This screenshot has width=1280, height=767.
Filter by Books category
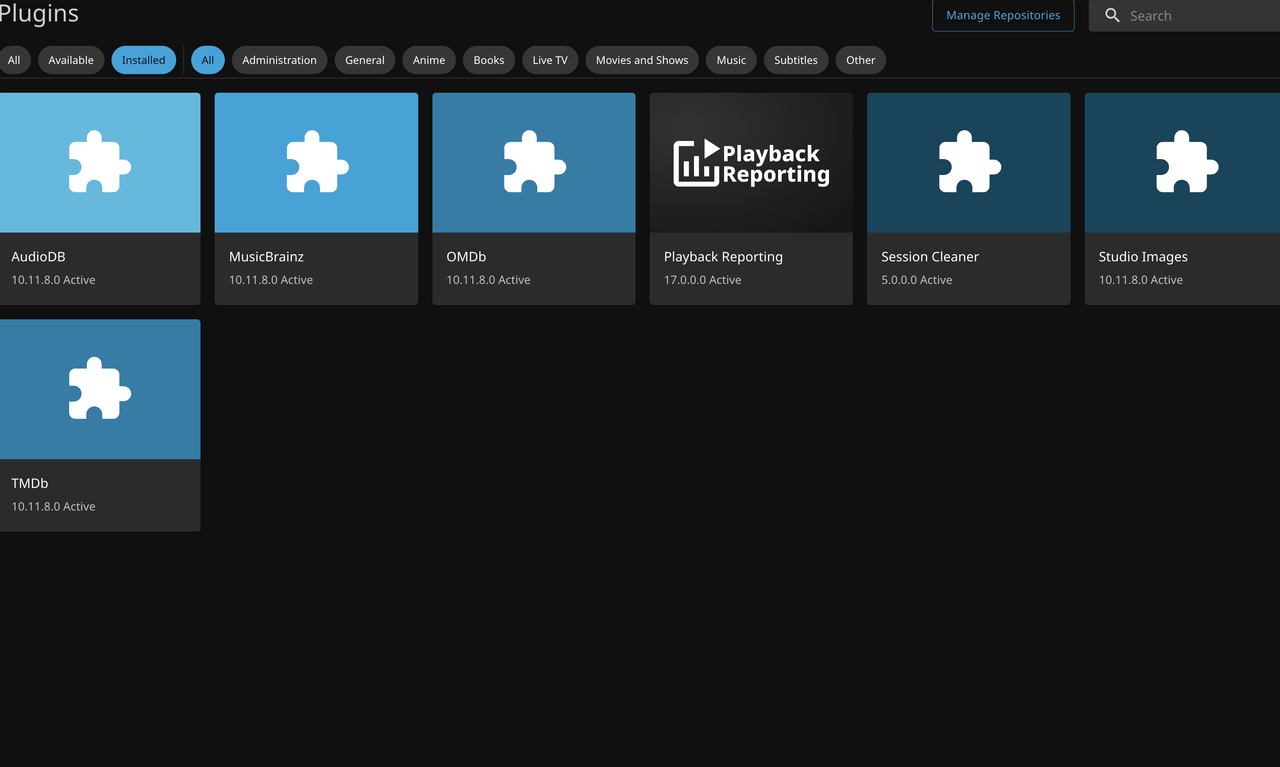[489, 60]
